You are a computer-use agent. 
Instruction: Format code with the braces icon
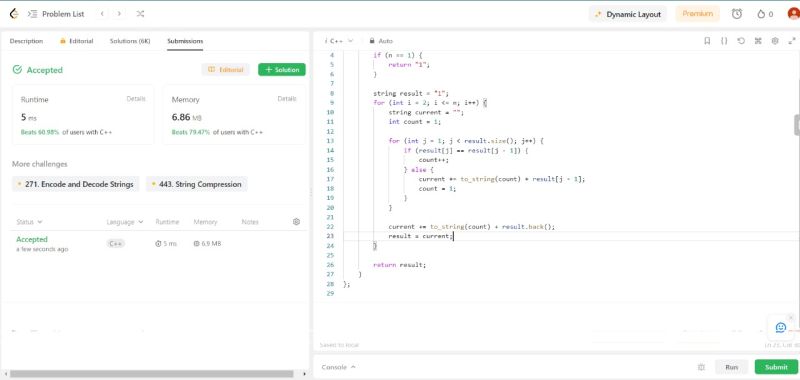(x=724, y=41)
